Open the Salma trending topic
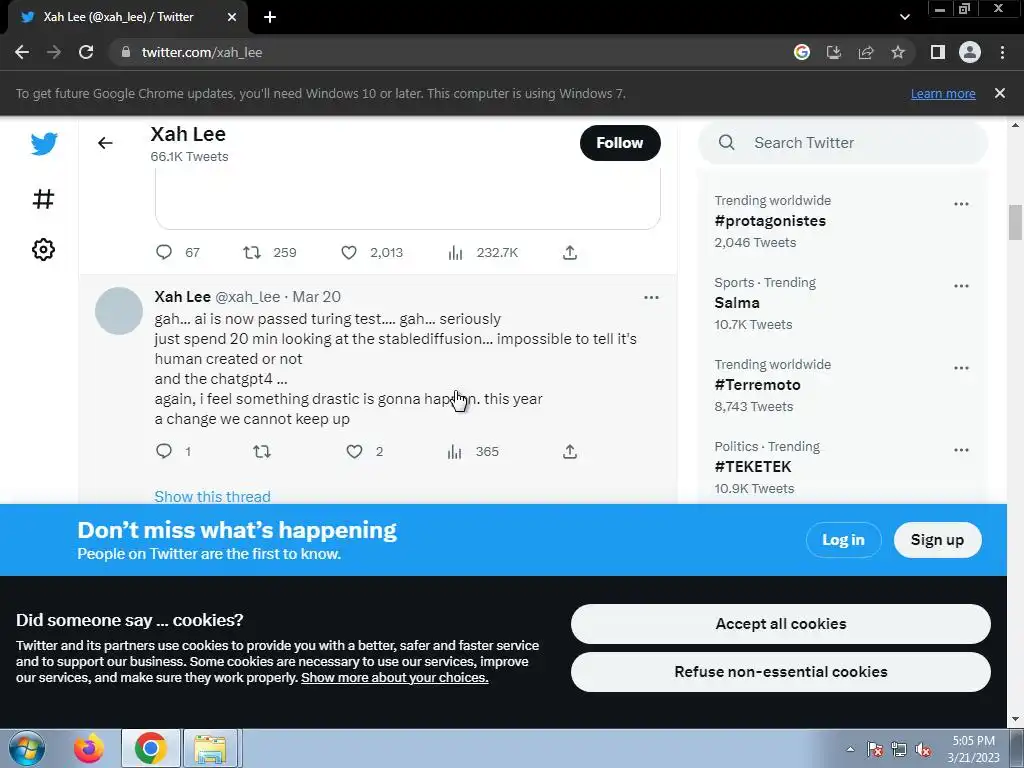Screen dimensions: 1024x768 tap(737, 303)
